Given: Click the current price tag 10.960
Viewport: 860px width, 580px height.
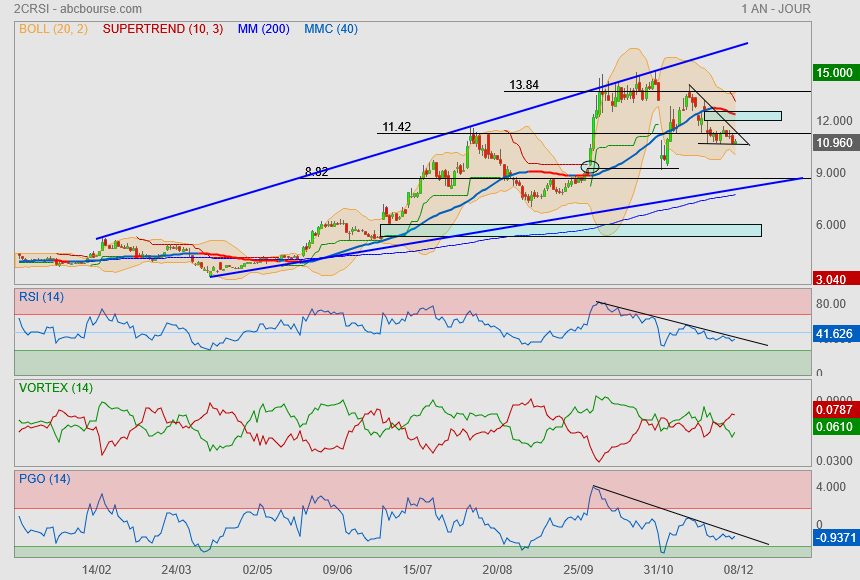Looking at the screenshot, I should click(835, 143).
